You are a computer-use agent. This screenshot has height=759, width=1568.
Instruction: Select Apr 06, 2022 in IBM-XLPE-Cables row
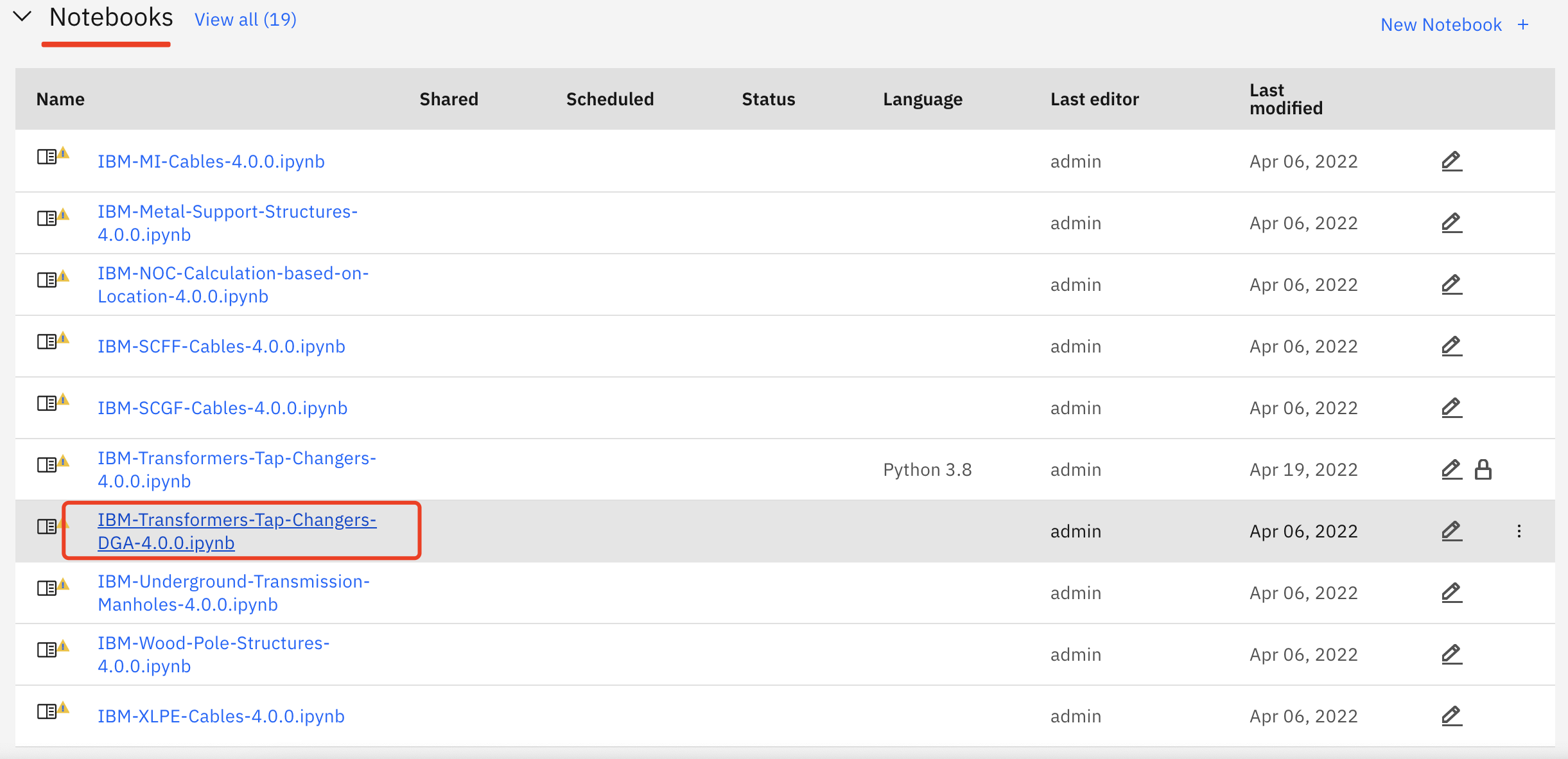[x=1303, y=716]
